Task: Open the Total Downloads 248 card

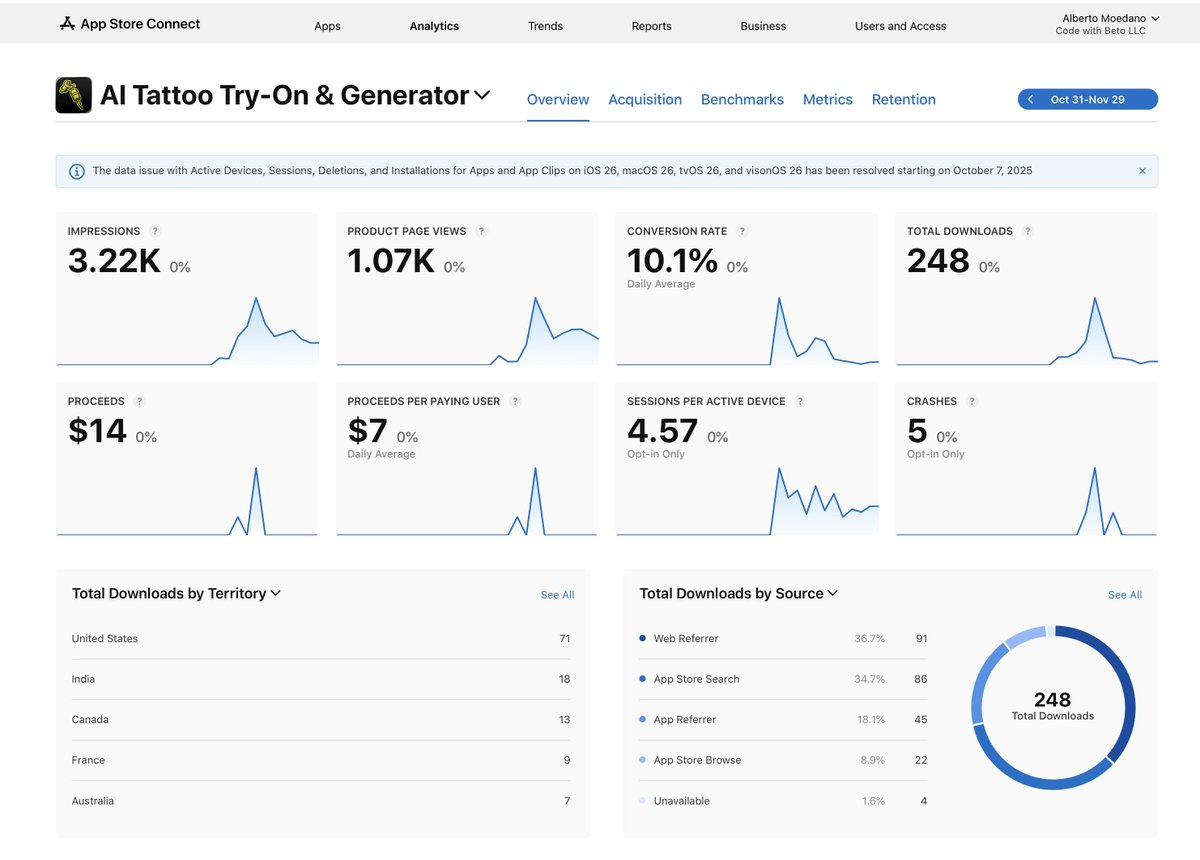Action: point(1027,289)
